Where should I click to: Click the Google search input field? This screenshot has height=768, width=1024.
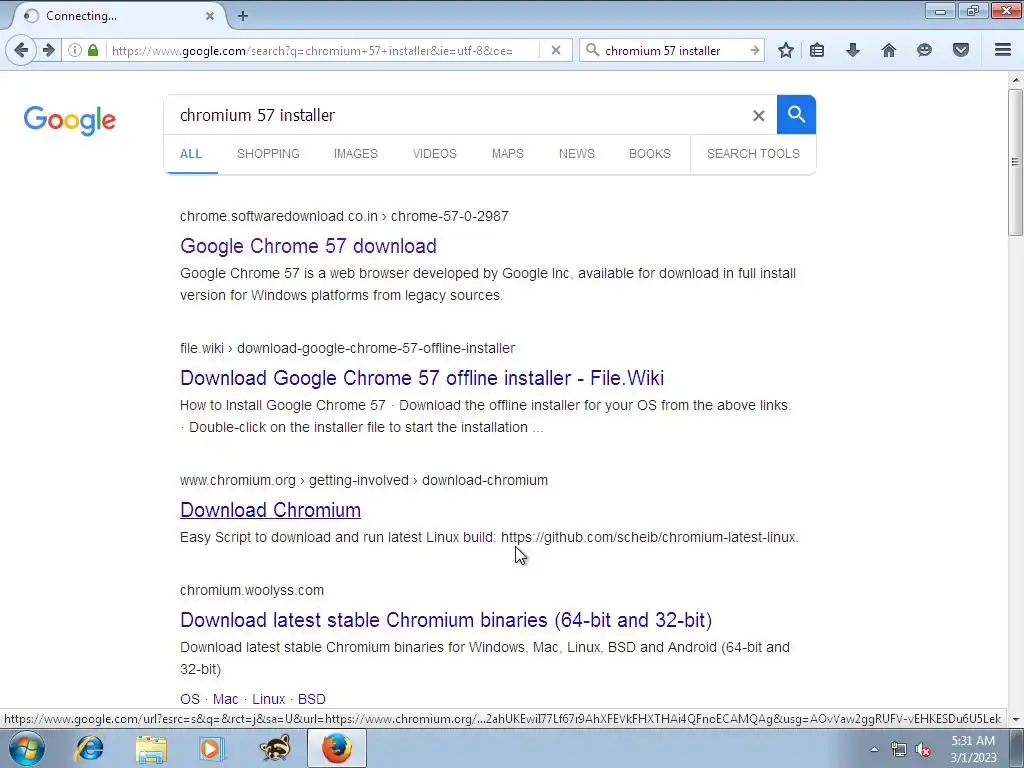457,116
